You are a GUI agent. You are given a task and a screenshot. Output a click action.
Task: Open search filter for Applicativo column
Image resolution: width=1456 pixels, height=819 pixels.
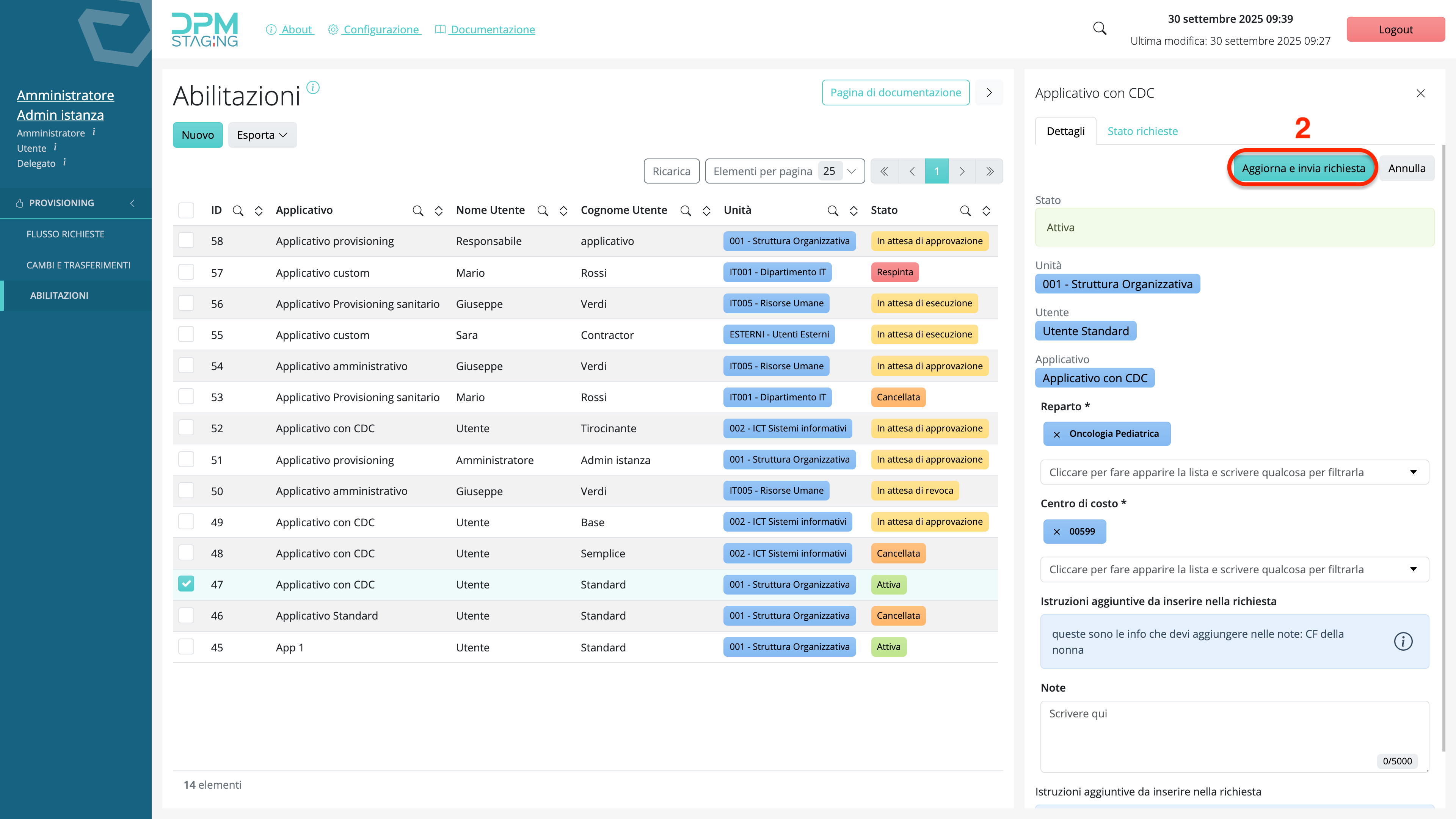[418, 211]
